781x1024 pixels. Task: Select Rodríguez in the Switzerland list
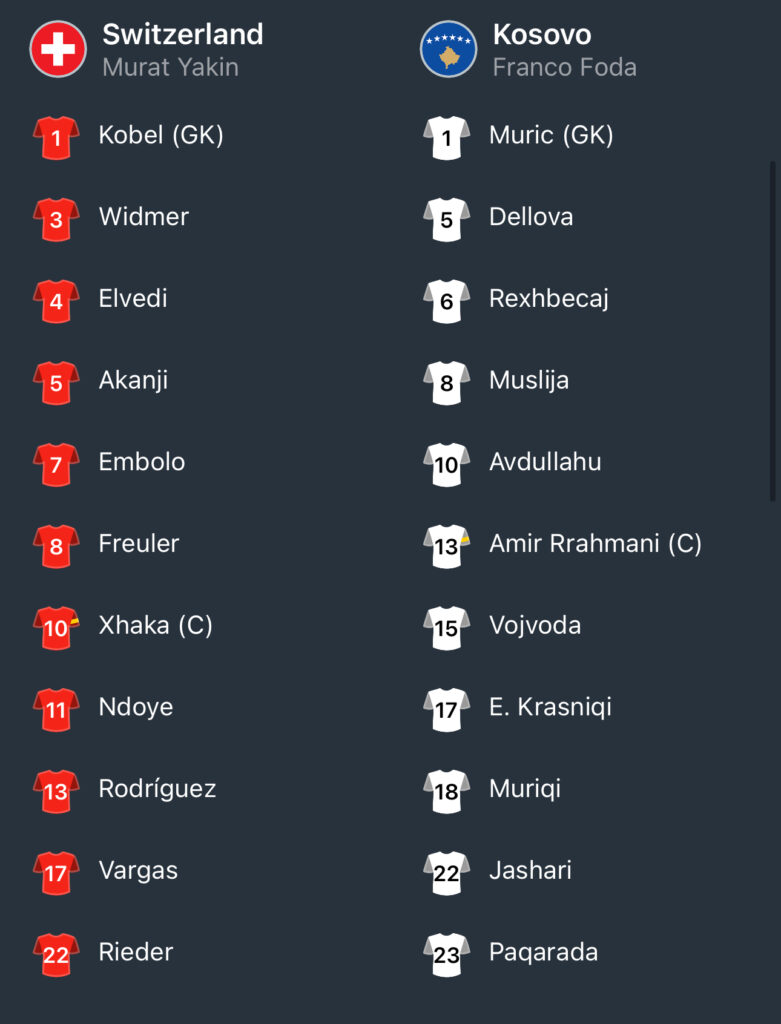click(x=157, y=789)
